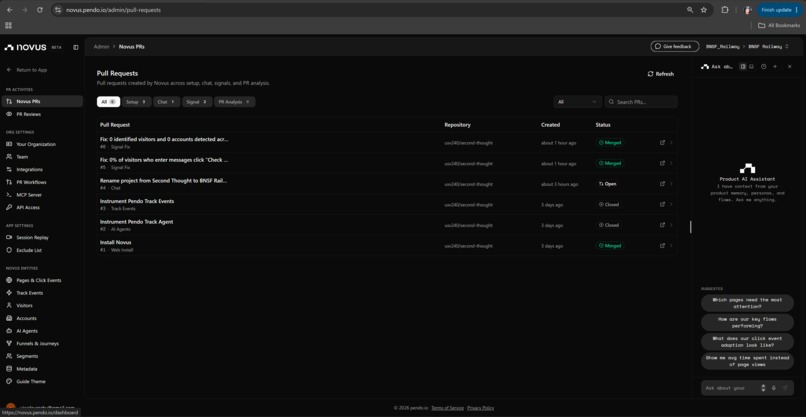Open 'Visitors' in sidebar

click(42, 305)
